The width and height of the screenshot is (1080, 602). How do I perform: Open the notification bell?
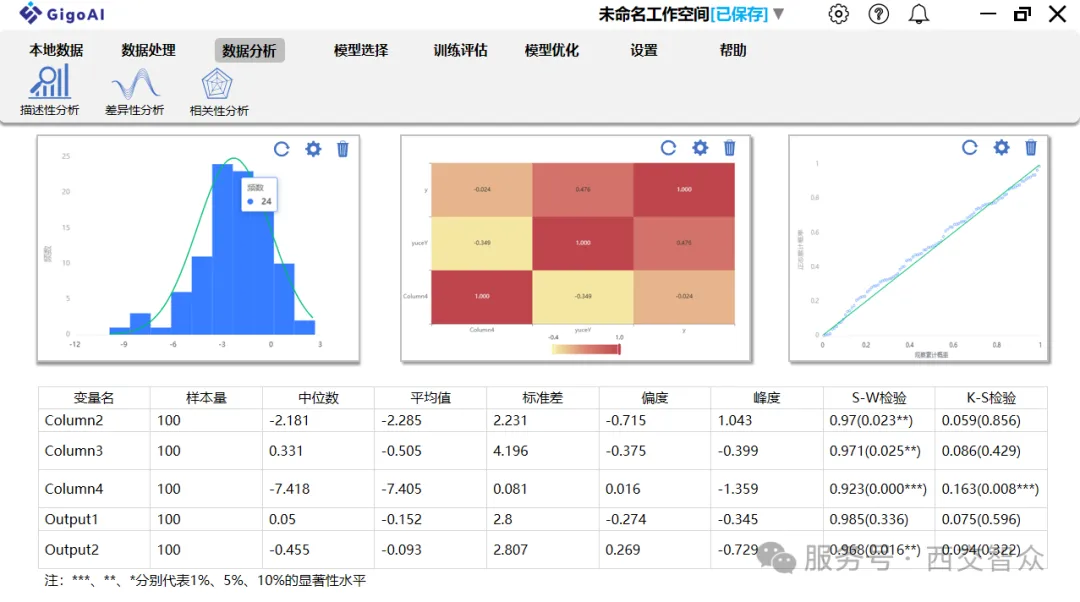(x=917, y=15)
